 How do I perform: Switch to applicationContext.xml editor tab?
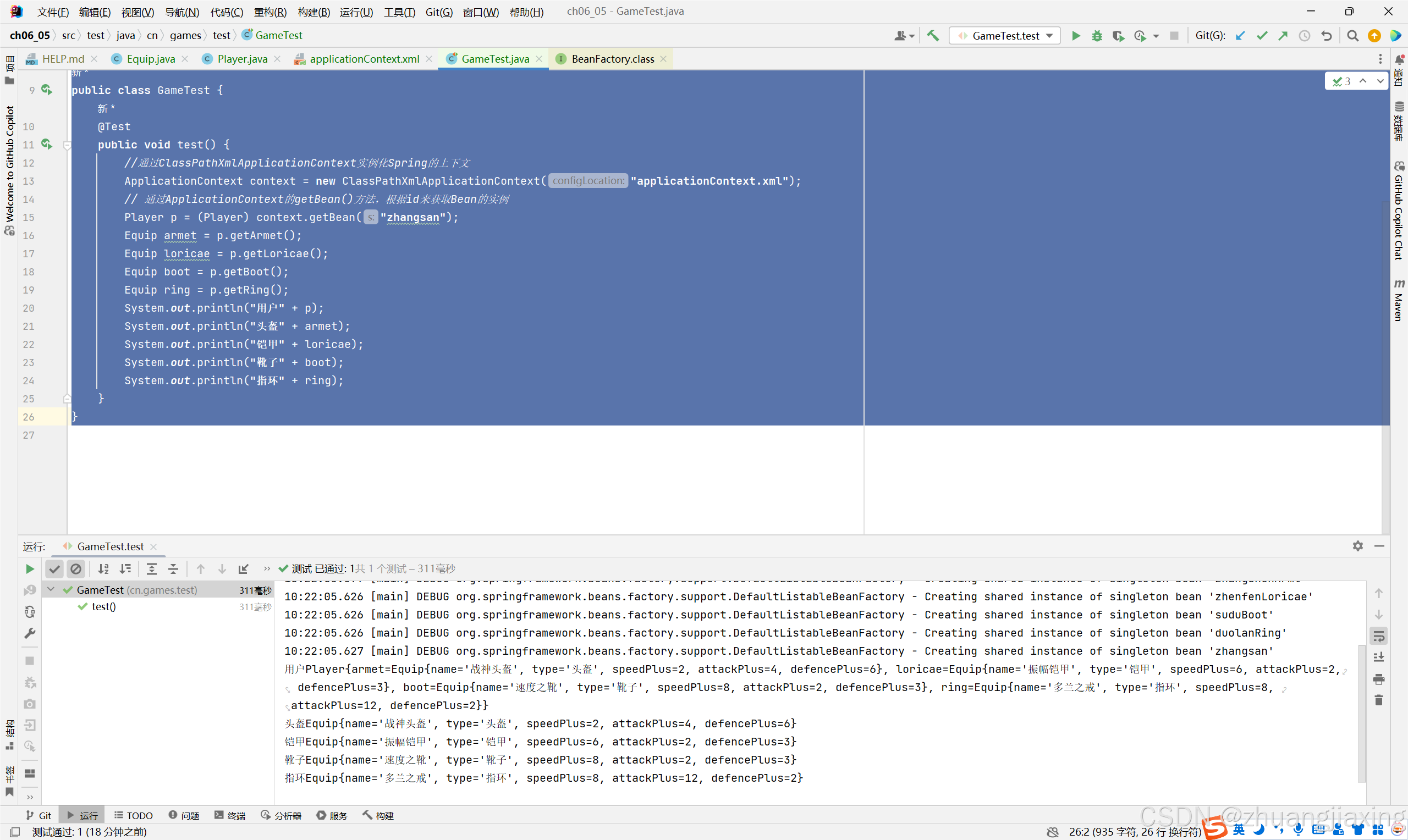pyautogui.click(x=364, y=59)
